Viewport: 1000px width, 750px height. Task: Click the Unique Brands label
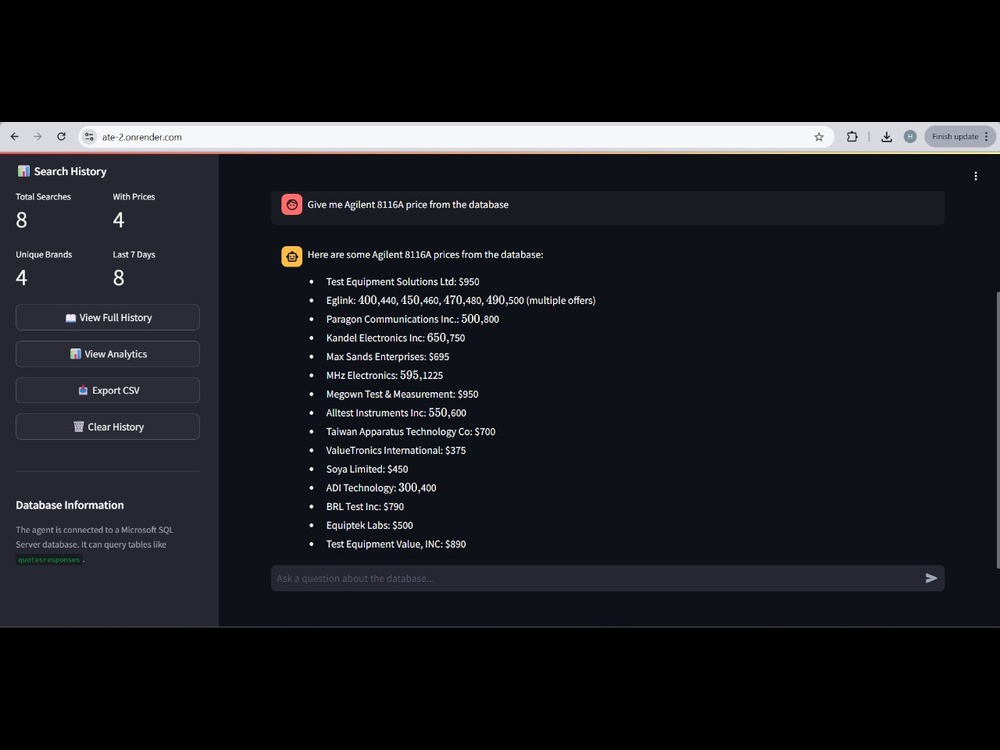click(x=44, y=254)
